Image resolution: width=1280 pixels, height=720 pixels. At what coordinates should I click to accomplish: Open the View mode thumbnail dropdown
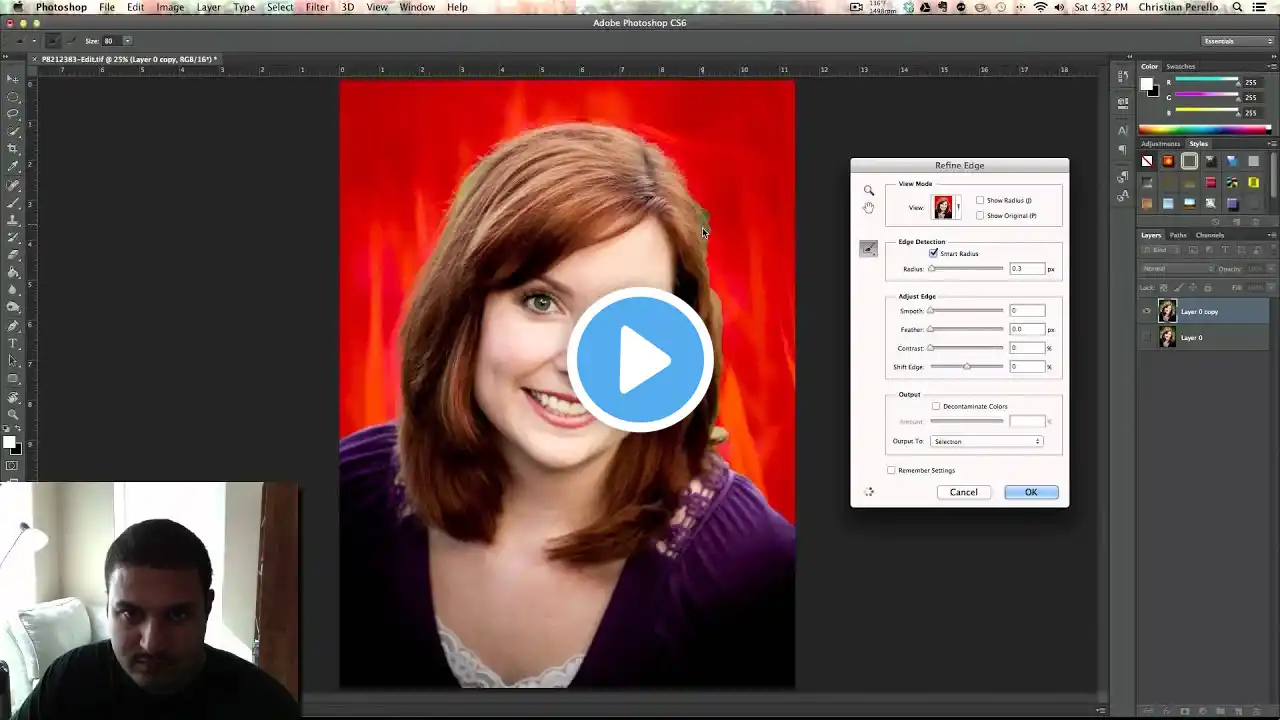[x=946, y=207]
